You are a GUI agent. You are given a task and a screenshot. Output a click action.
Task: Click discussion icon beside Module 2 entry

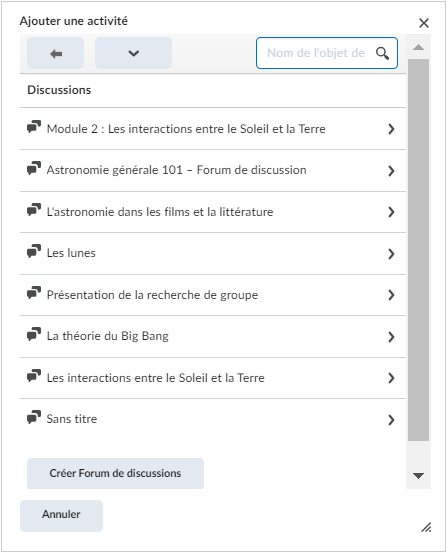pos(34,127)
